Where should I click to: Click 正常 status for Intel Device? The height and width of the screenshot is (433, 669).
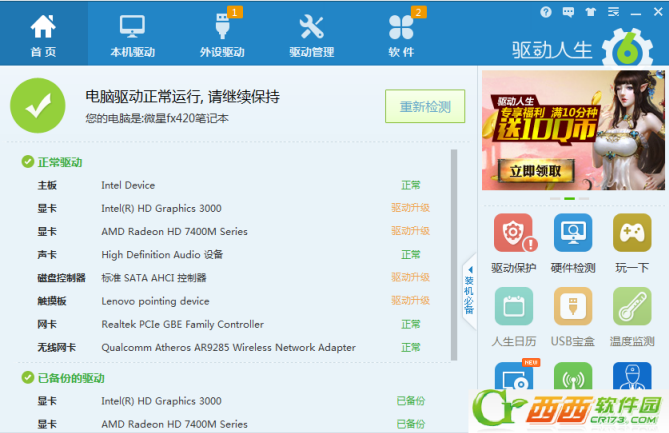tap(411, 185)
